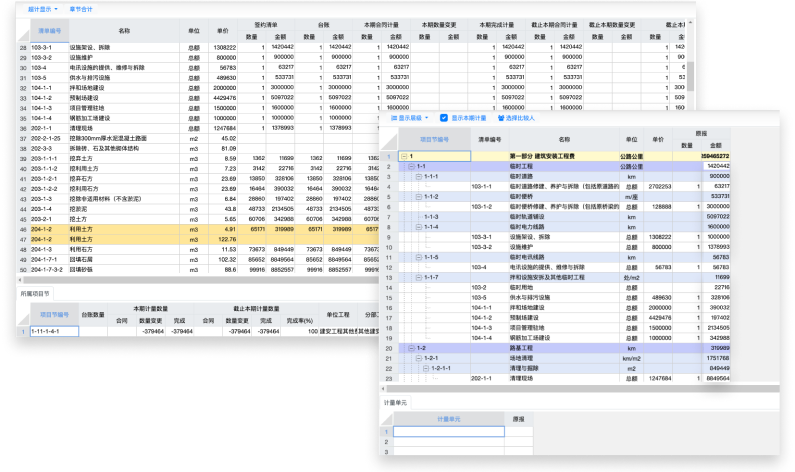Click the 选择比较人 people icon
This screenshot has width=795, height=472.
coord(502,117)
